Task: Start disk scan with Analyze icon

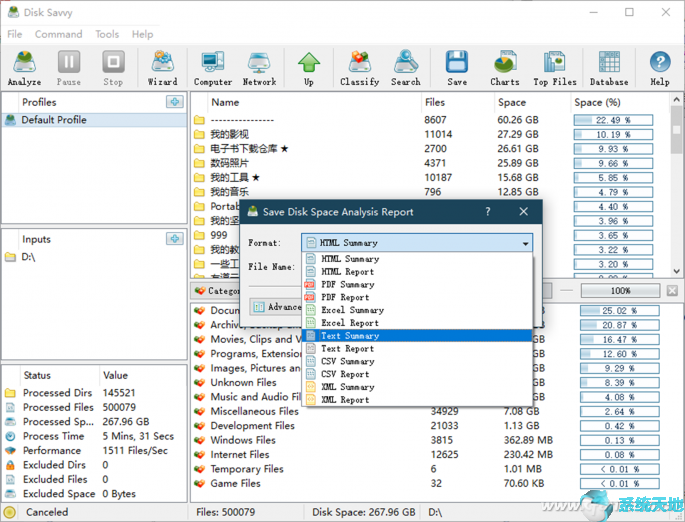Action: 24,68
